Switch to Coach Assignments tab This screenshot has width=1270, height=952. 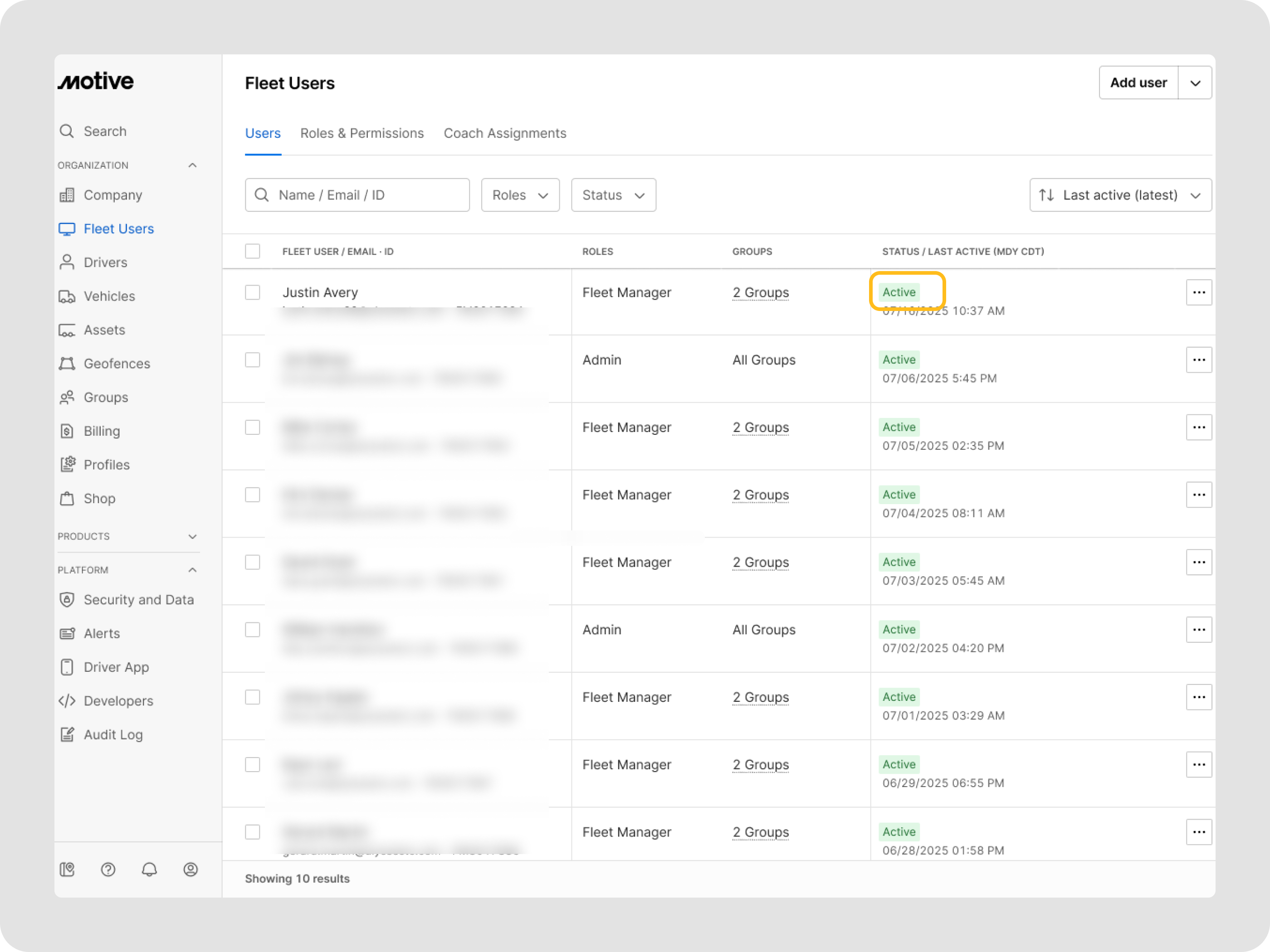click(505, 133)
